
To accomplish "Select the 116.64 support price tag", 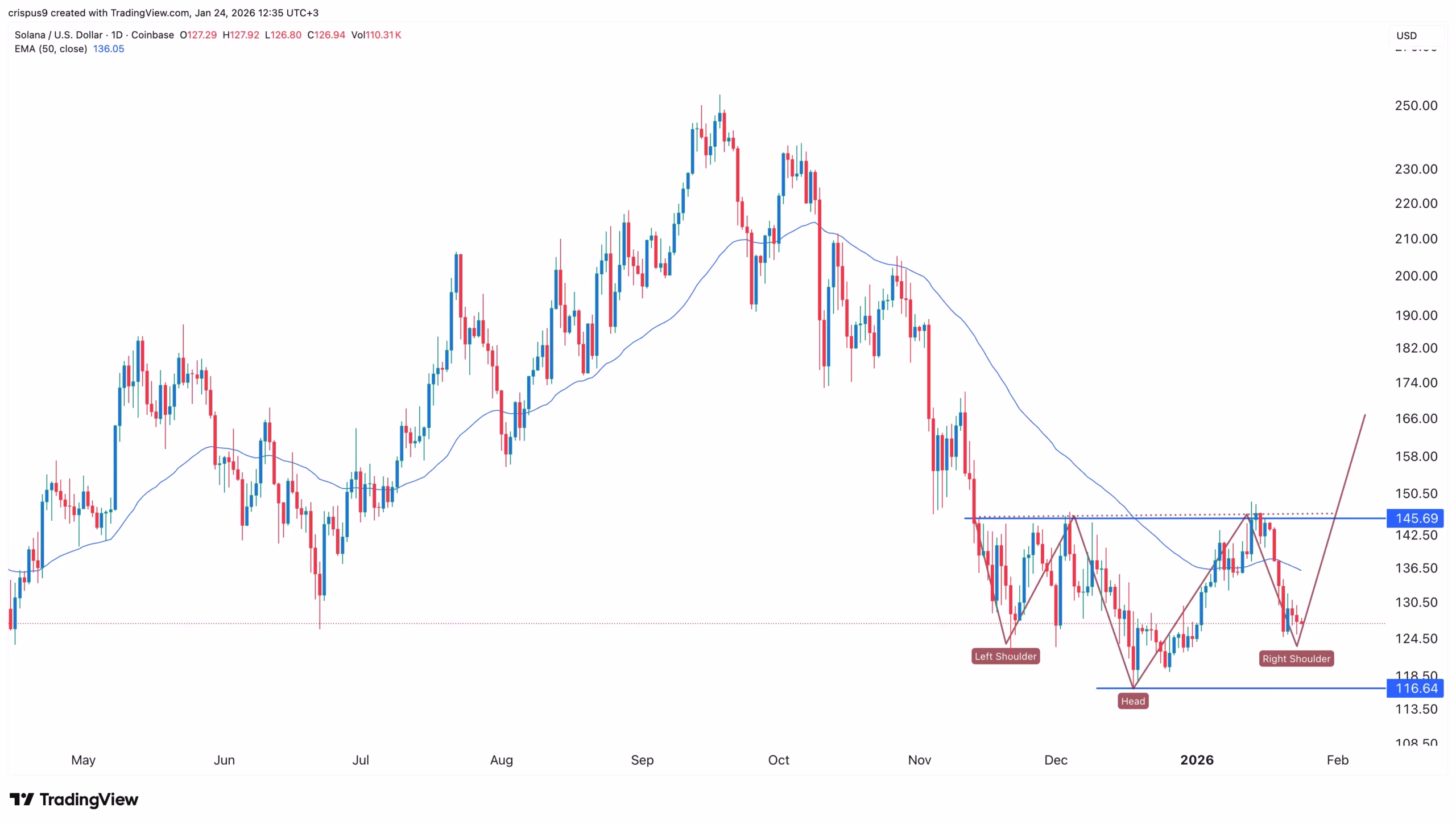I will click(1416, 688).
